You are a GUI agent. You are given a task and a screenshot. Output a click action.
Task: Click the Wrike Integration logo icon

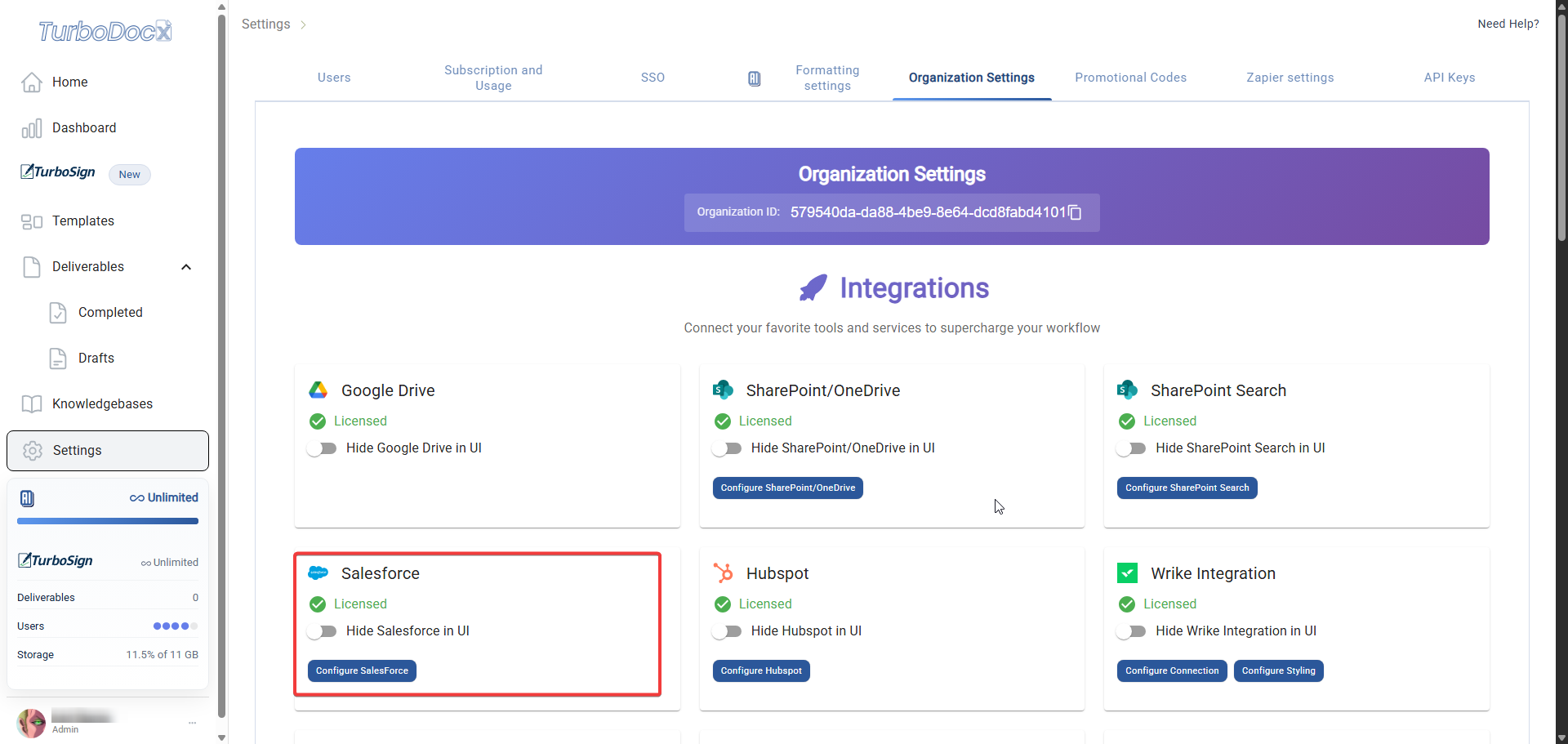pos(1127,573)
